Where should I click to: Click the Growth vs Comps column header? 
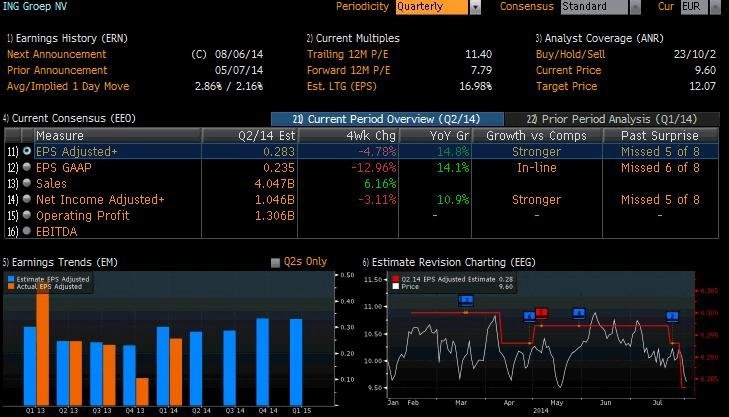tap(537, 135)
